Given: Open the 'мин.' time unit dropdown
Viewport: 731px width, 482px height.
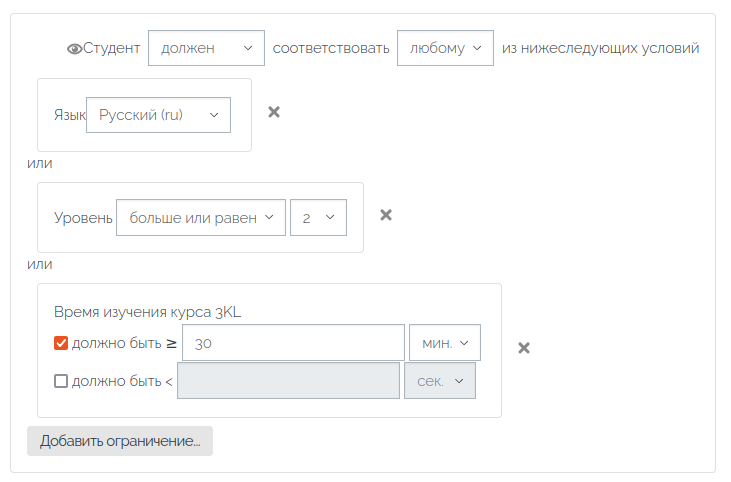Looking at the screenshot, I should pyautogui.click(x=445, y=343).
